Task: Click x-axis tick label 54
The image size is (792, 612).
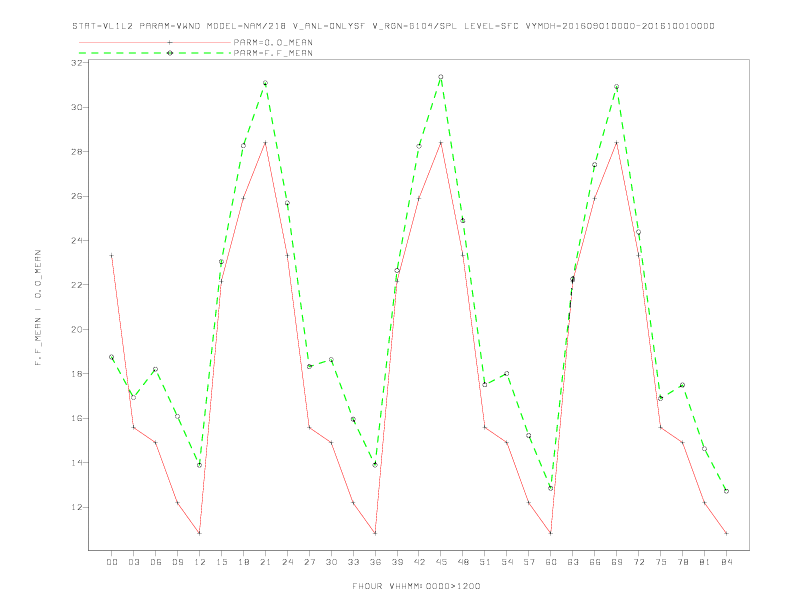Action: (507, 562)
